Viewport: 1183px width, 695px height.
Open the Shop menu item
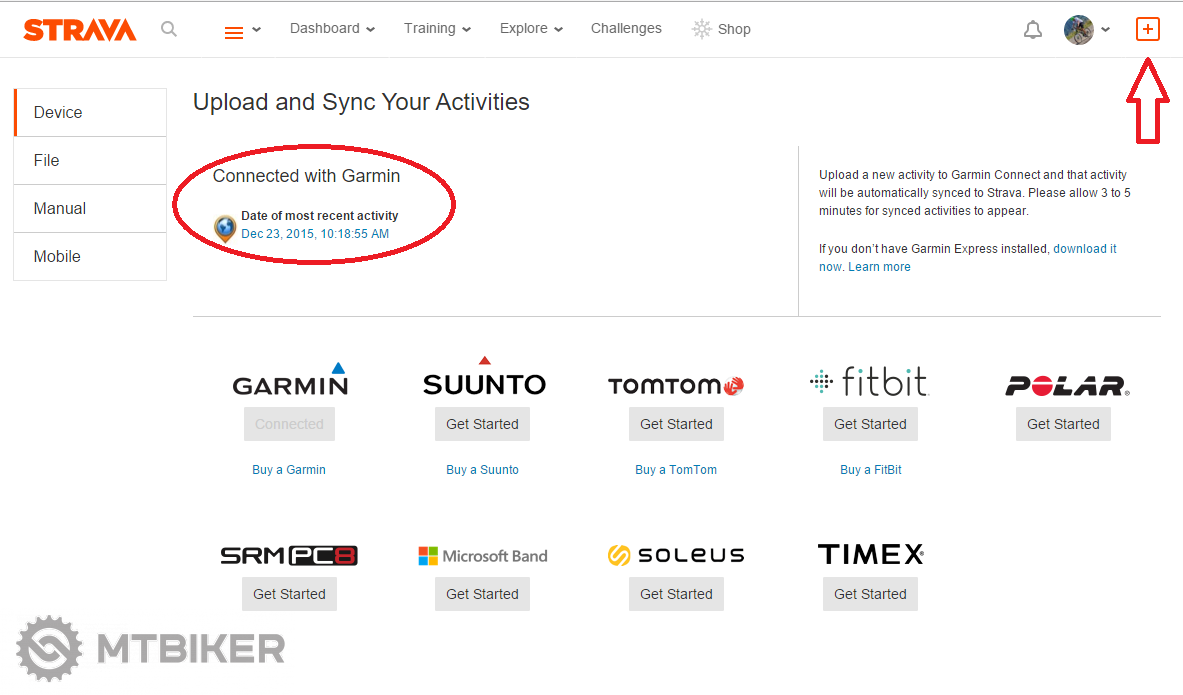(x=734, y=29)
